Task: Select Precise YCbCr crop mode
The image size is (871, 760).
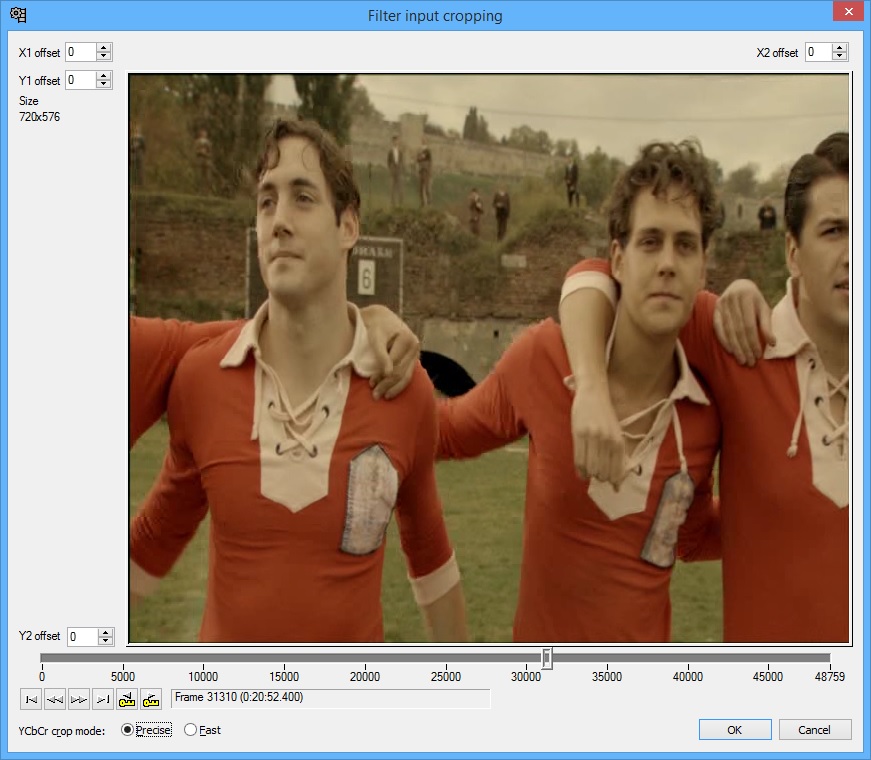Action: [x=127, y=730]
